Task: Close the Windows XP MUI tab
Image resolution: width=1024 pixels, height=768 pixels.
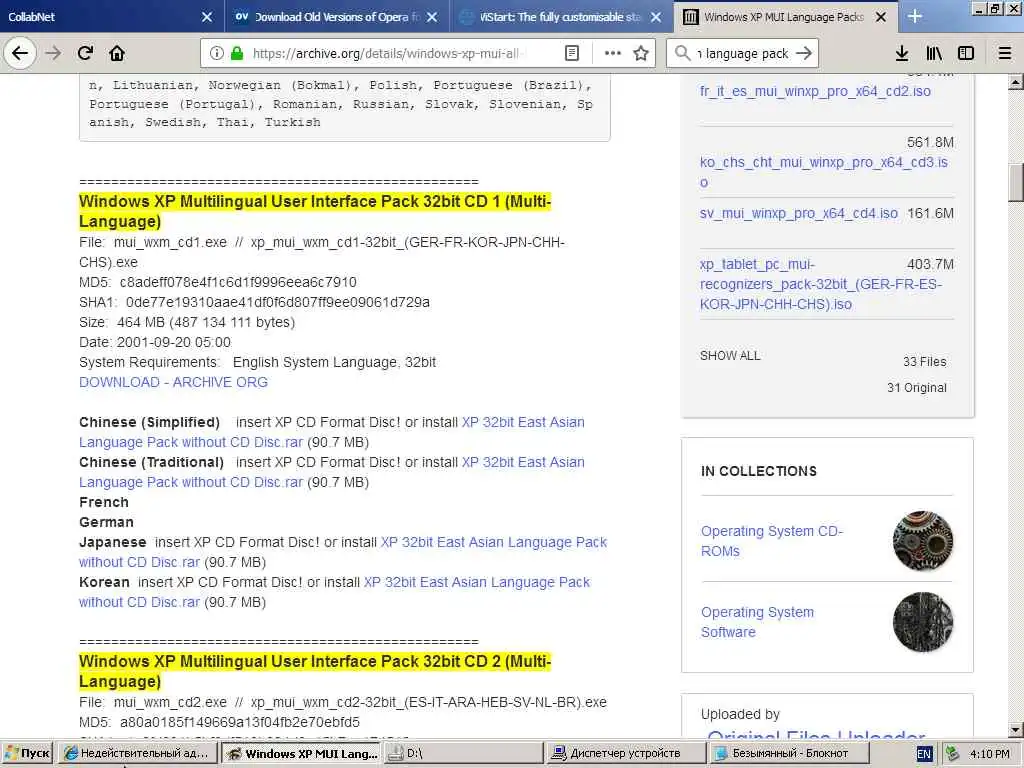Action: click(x=881, y=17)
